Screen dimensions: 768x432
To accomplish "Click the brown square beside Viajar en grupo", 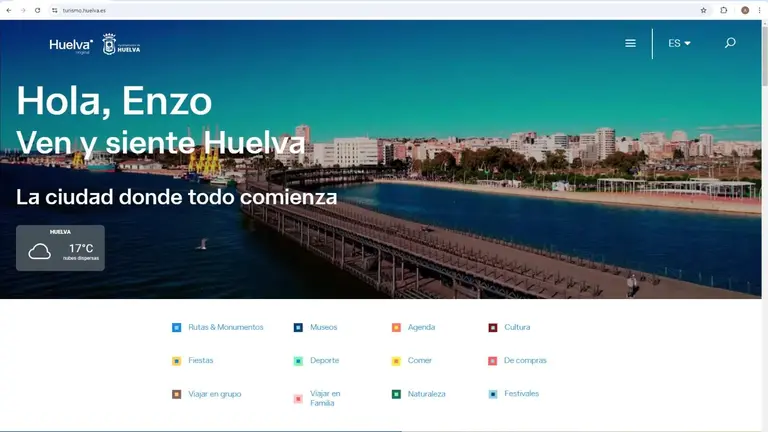I will coord(176,394).
